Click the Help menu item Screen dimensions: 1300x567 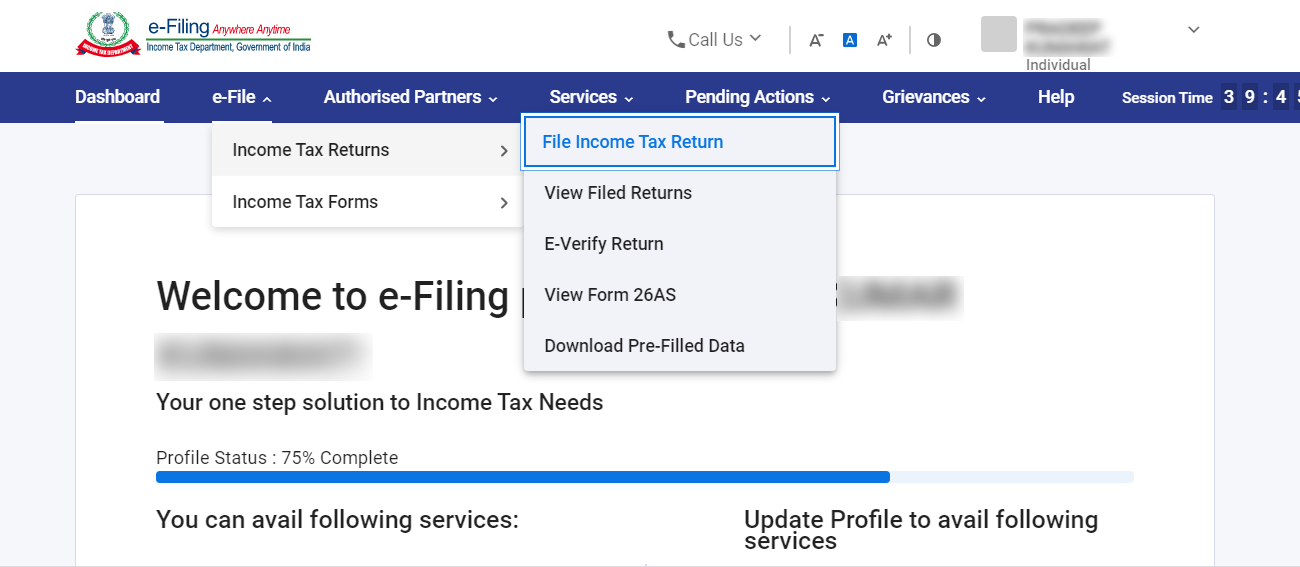tap(1055, 97)
